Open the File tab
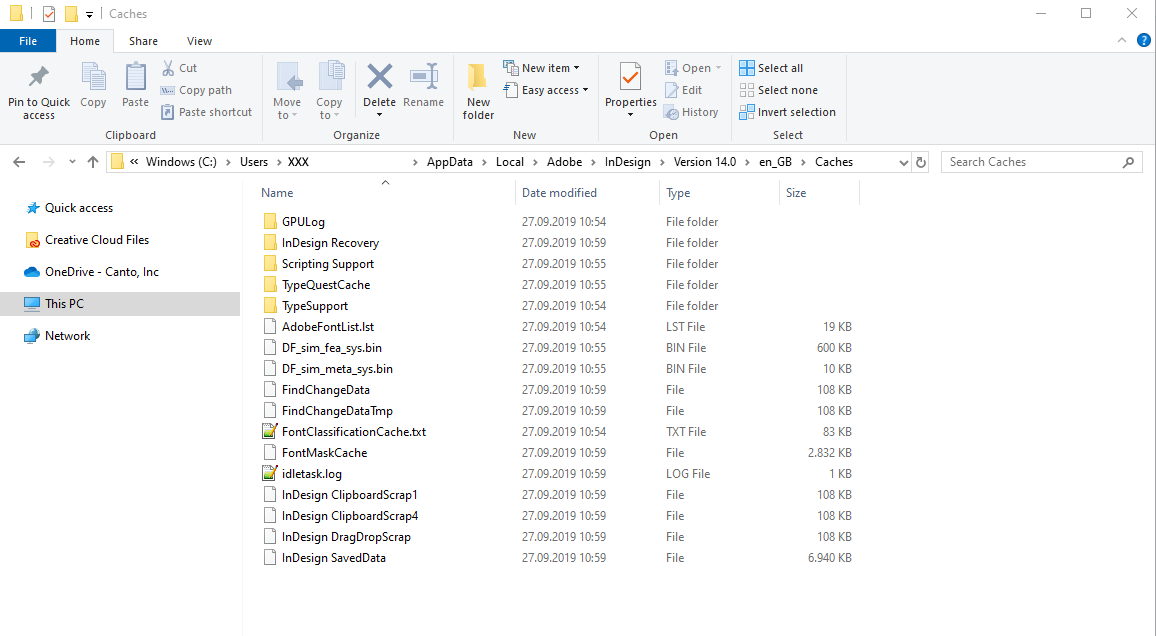Screen dimensions: 1156x636 28,41
